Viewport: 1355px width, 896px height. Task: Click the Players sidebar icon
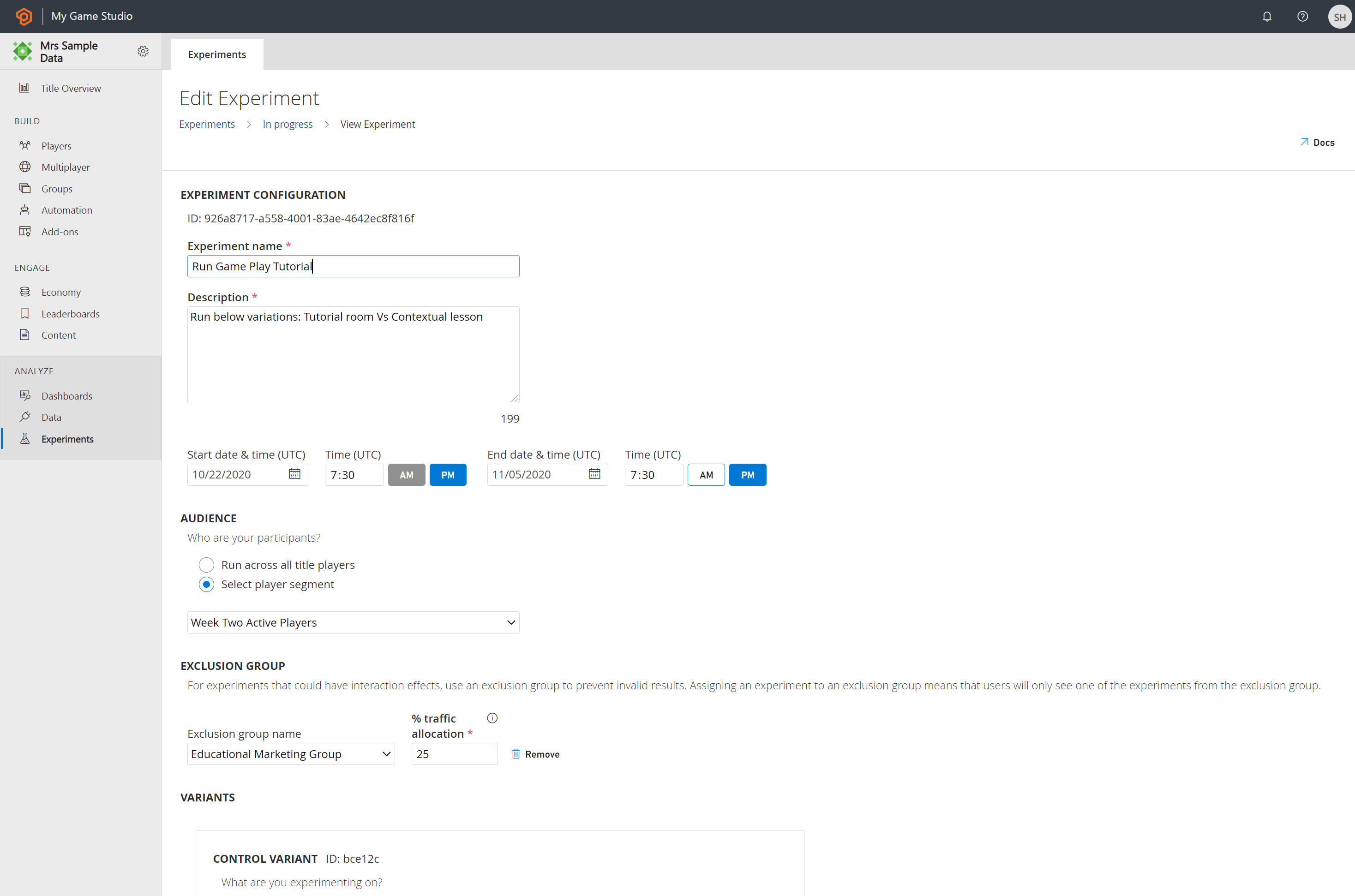click(24, 145)
